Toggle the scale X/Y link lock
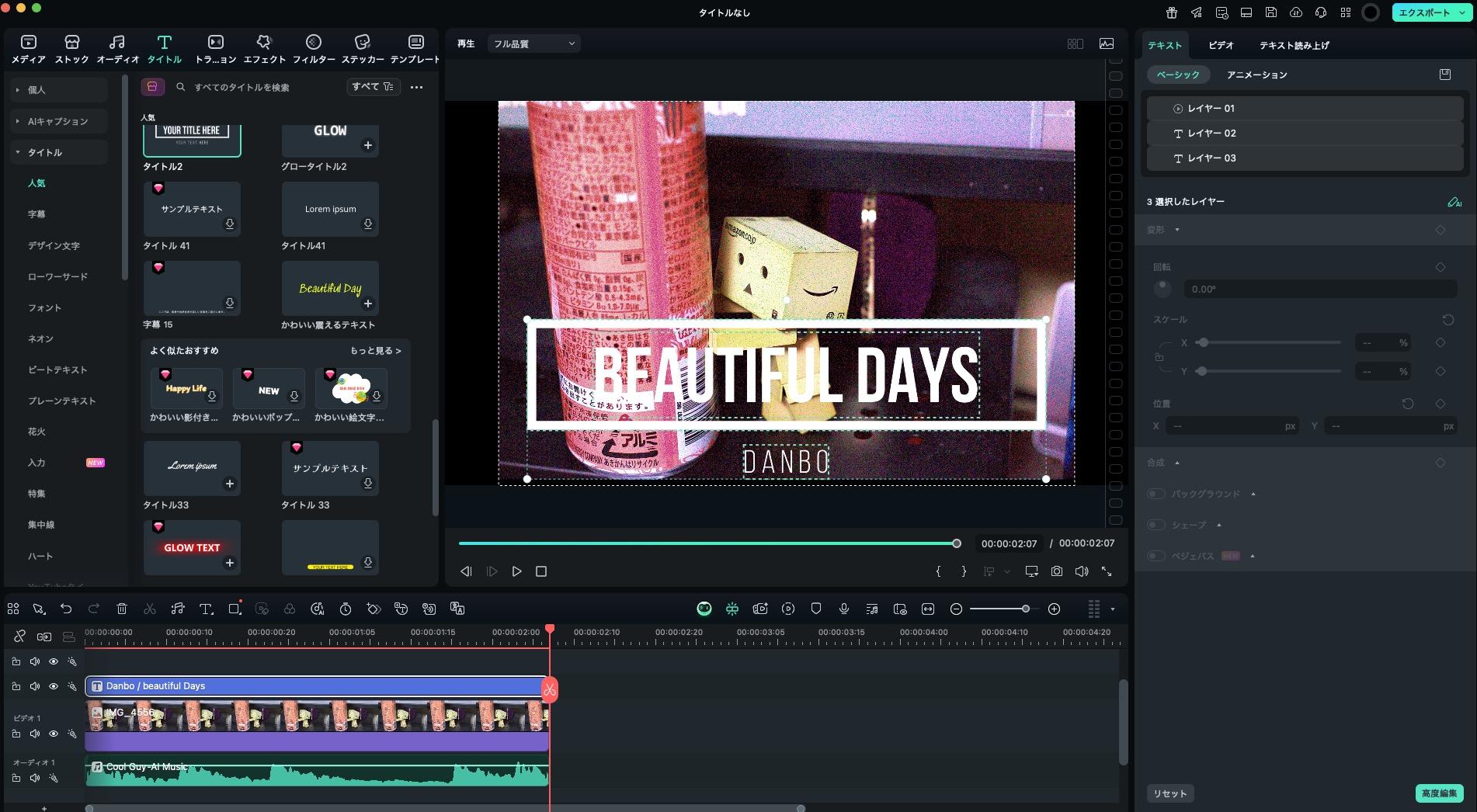Screen dimensions: 1477x812 [x=1159, y=357]
